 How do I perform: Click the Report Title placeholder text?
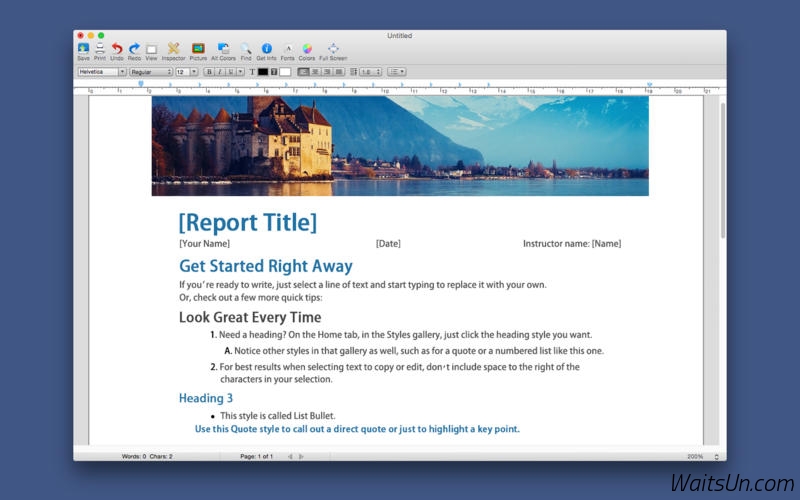[248, 222]
